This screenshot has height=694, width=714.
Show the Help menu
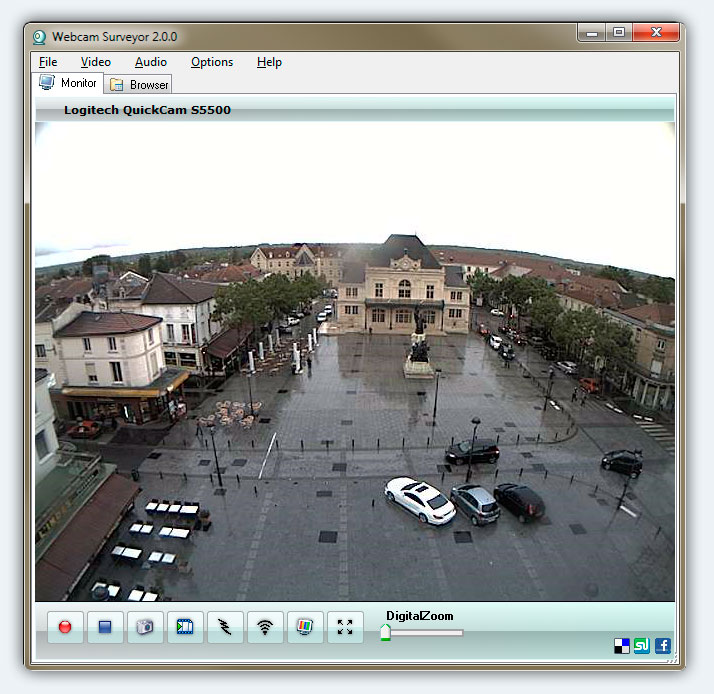(269, 62)
